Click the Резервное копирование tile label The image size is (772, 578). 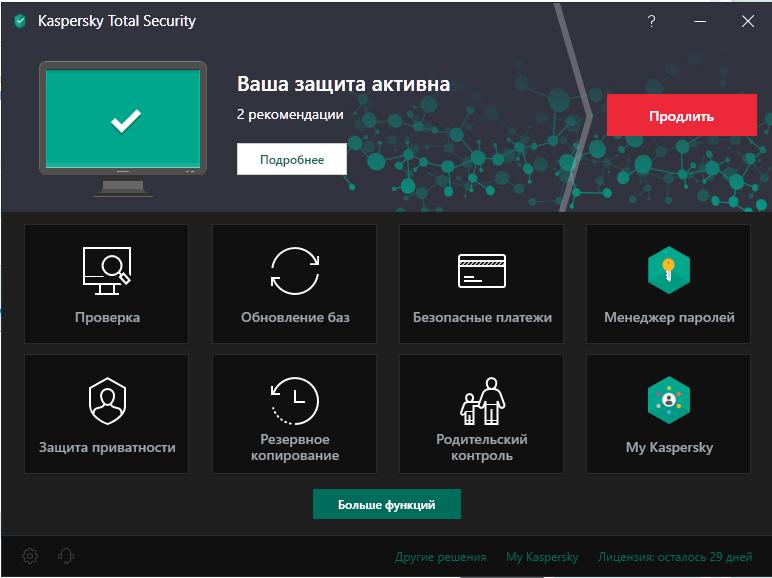coord(295,447)
